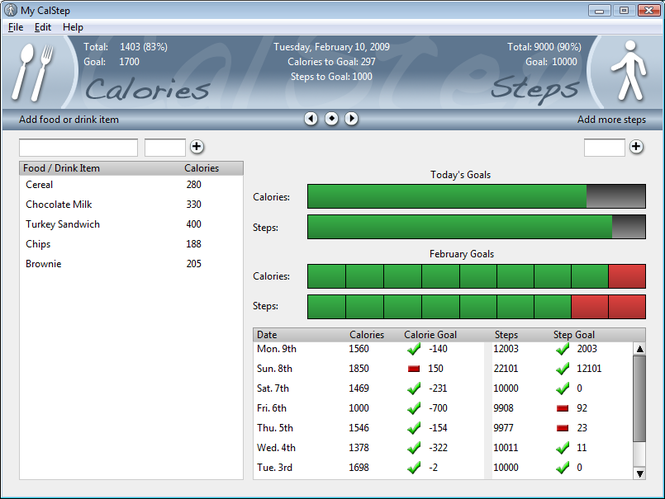The image size is (665, 499).
Task: Click the 400 calories value for Turkey Sandwich
Action: 194,224
